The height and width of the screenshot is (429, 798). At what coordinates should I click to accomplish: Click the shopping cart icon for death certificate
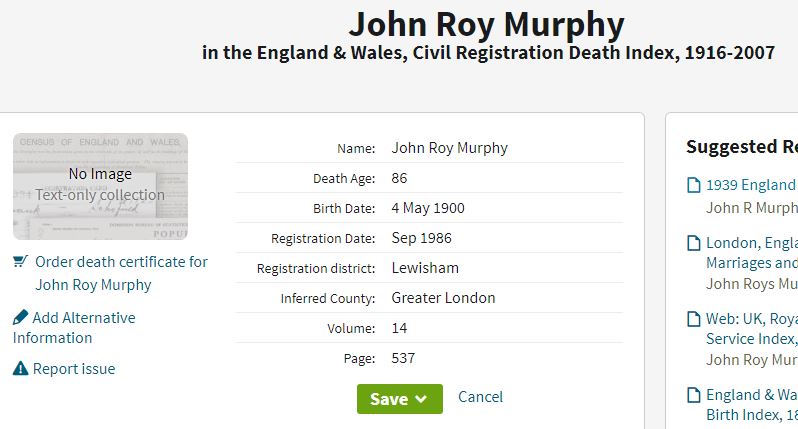coord(20,262)
